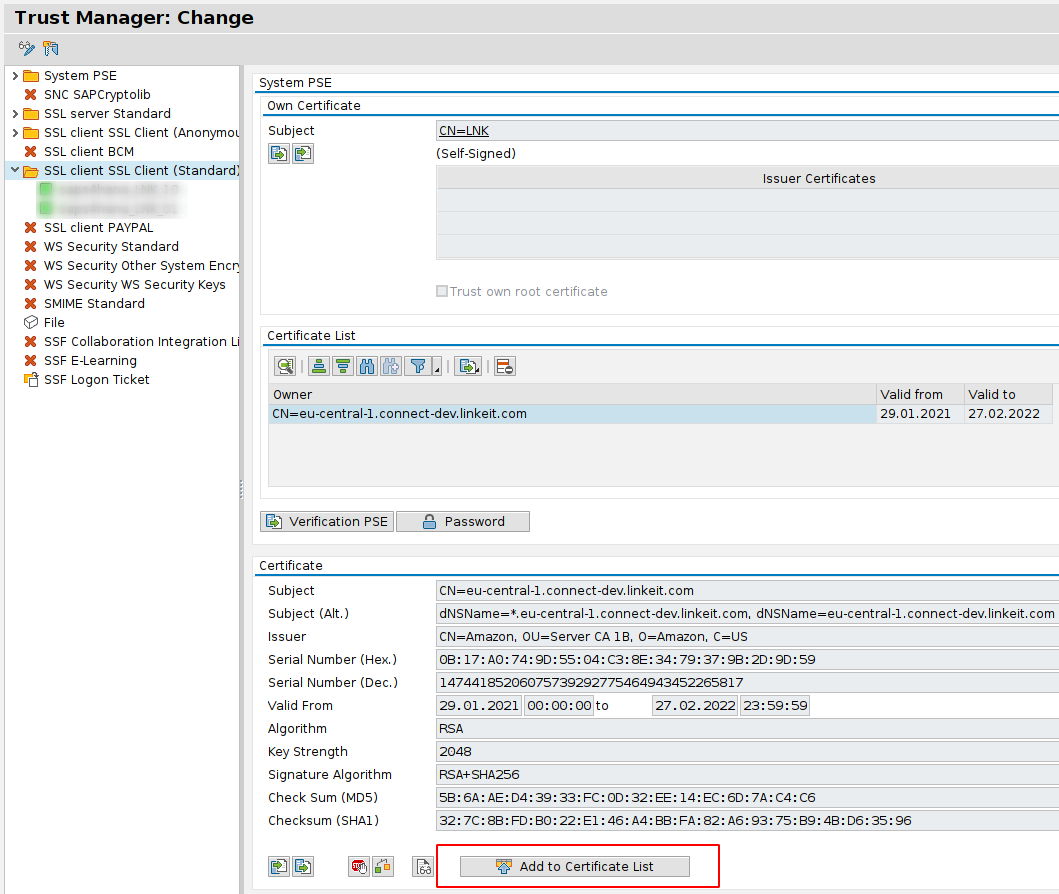
Task: Select the eu-central-1.connect-dev.linkeit.com certificate row
Action: click(570, 414)
